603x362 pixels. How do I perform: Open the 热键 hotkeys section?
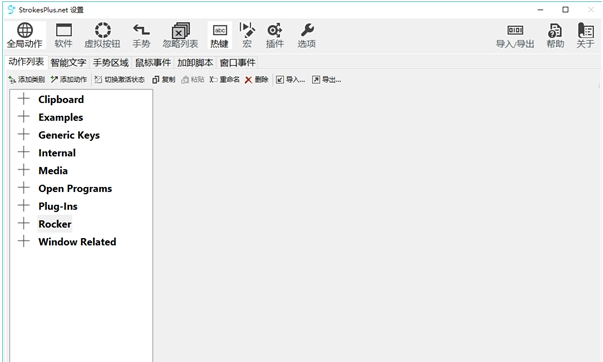(x=220, y=35)
